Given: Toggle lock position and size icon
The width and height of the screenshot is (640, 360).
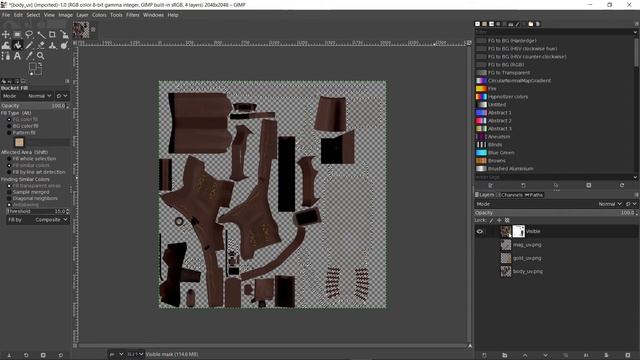Looking at the screenshot, I should click(x=499, y=220).
